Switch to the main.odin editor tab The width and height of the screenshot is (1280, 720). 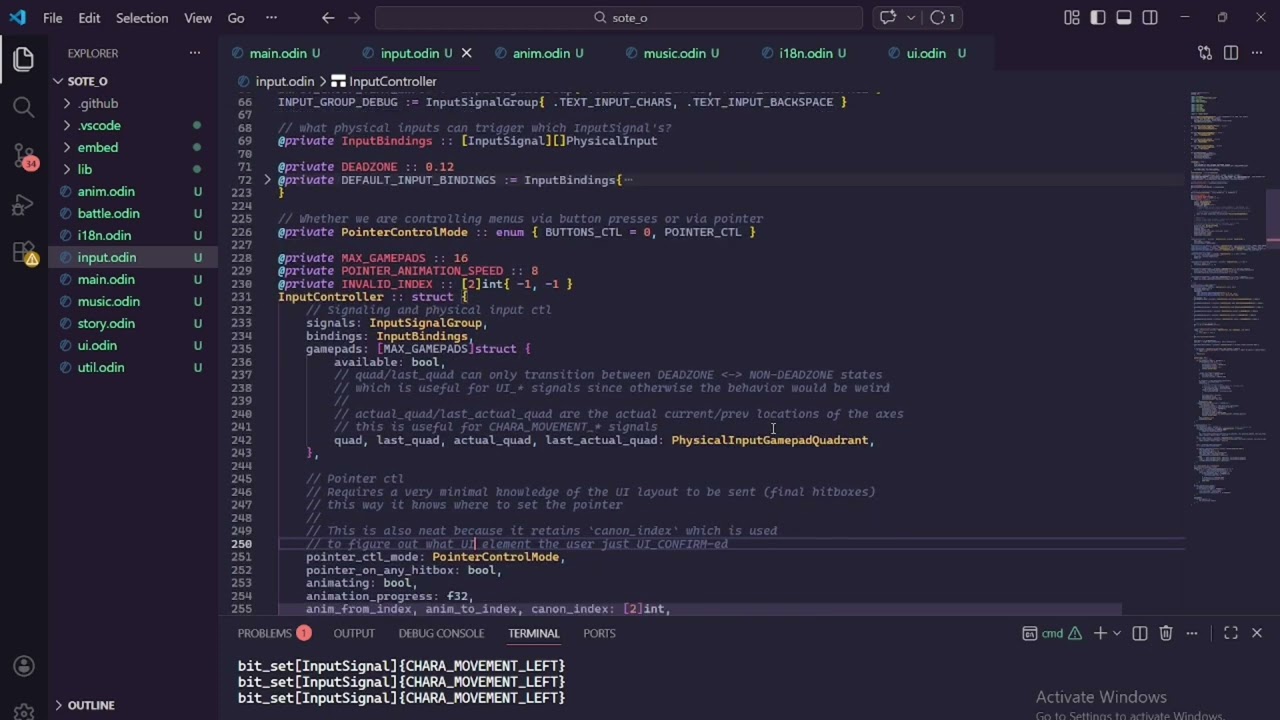[278, 53]
